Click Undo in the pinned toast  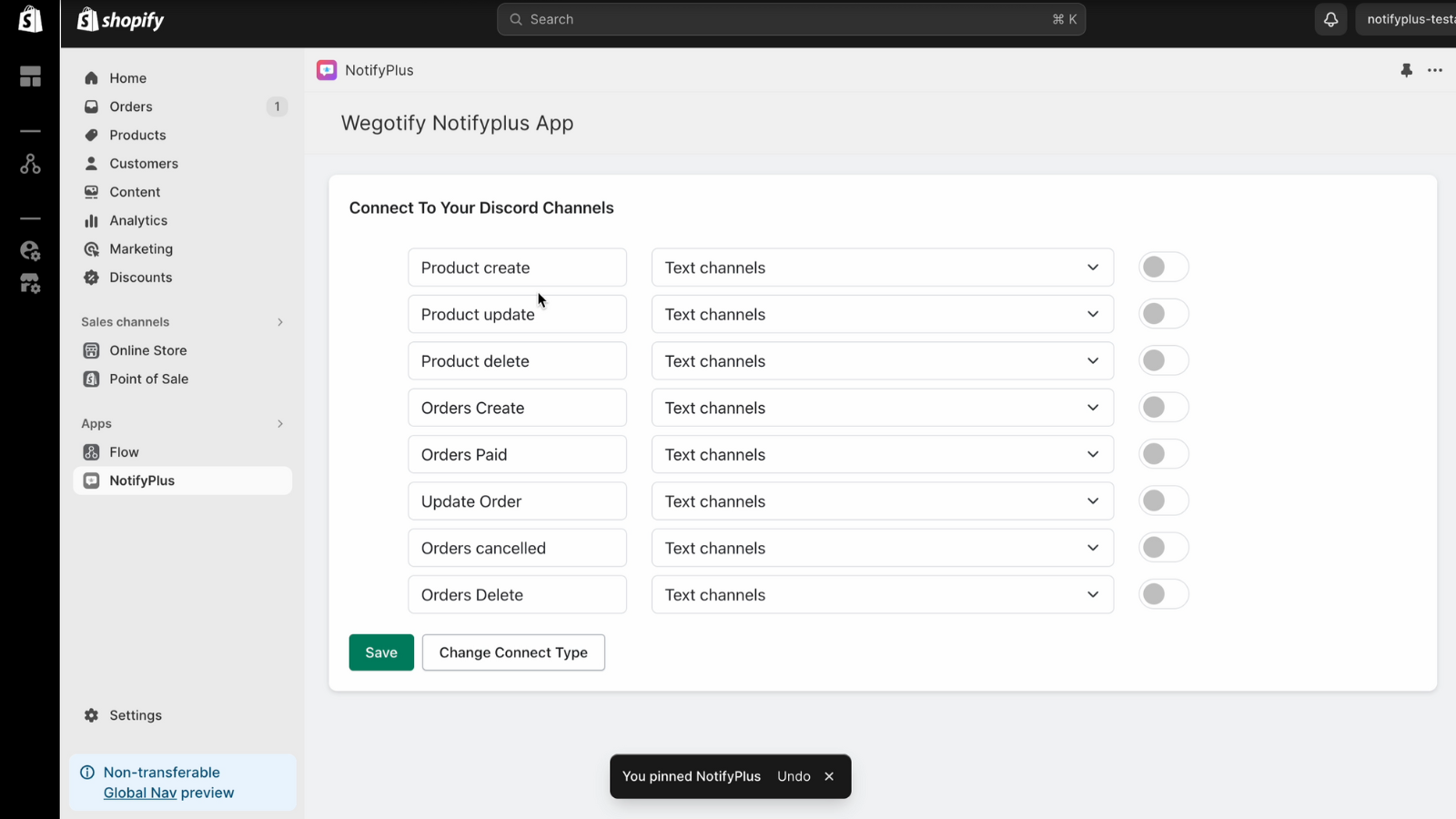(x=794, y=776)
